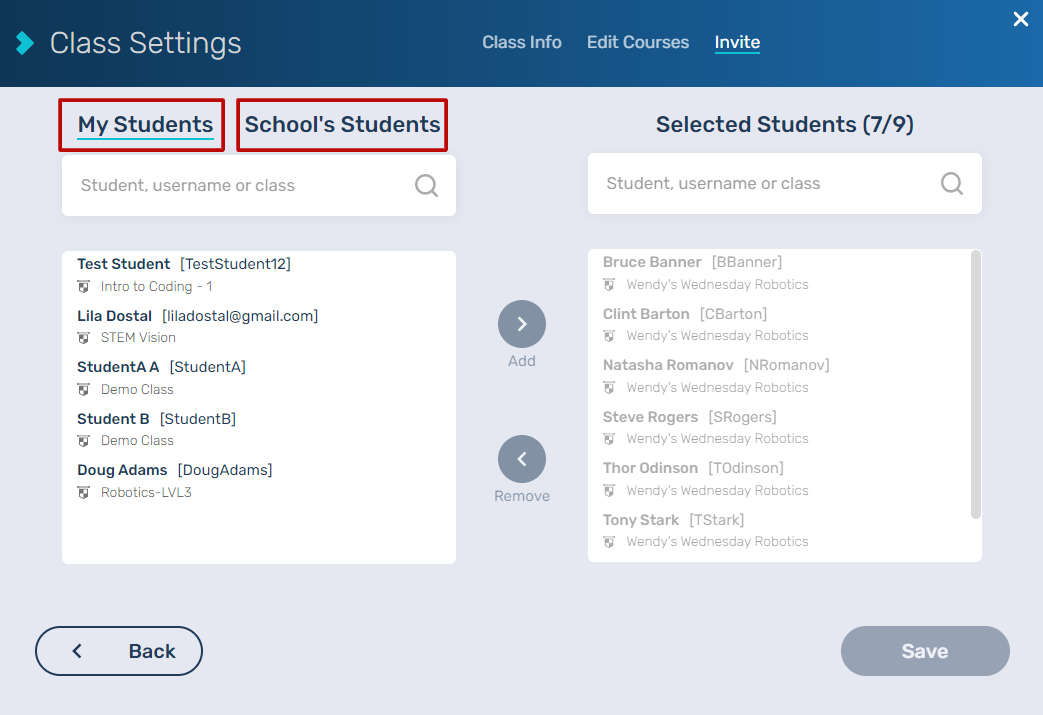Click the class icon beside Robotics-LVL3
Viewport: 1043px width, 715px height.
point(84,493)
